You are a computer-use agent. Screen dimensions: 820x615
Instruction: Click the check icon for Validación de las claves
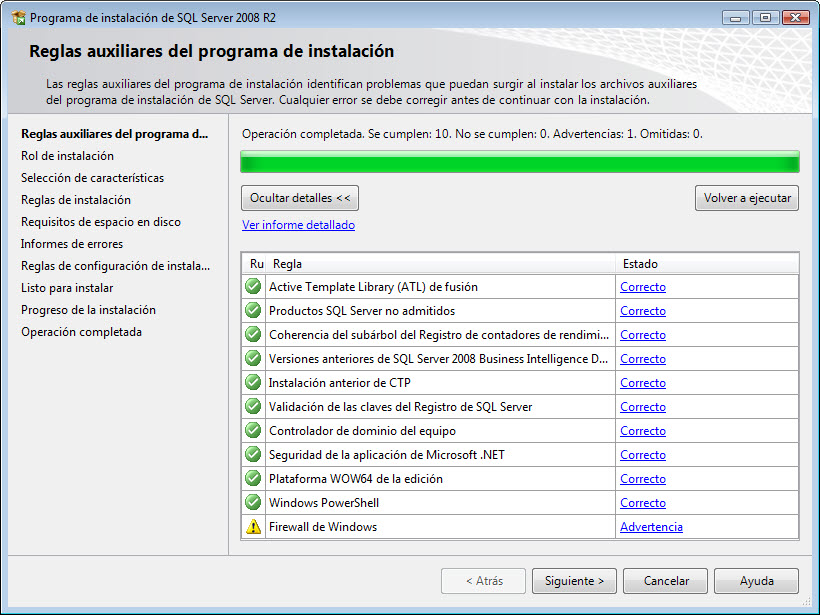(x=253, y=407)
